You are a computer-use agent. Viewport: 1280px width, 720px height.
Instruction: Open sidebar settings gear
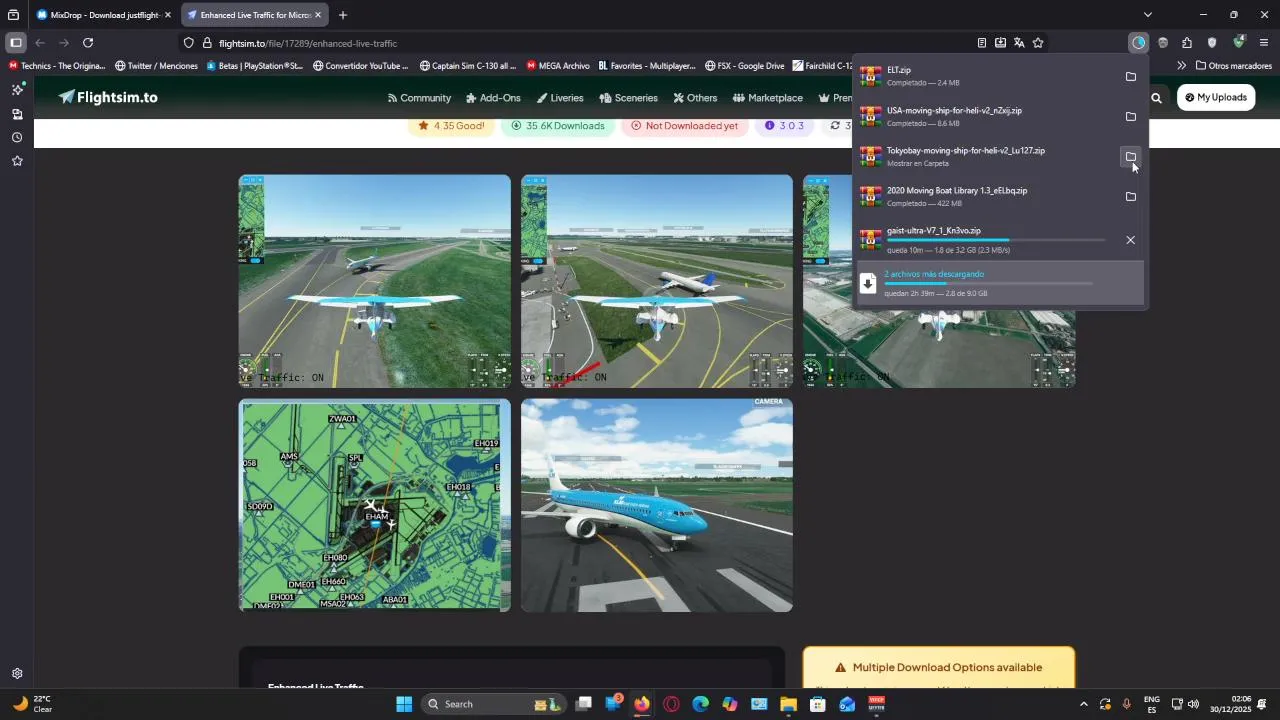click(17, 674)
